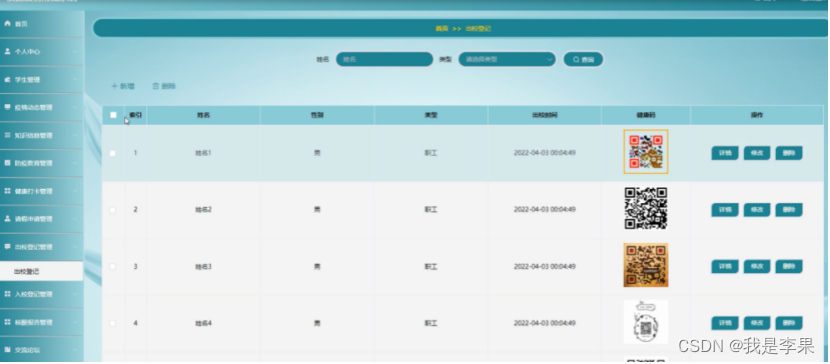The width and height of the screenshot is (830, 364).
Task: Open 健康打卡管理 sidebar menu
Action: [41, 191]
